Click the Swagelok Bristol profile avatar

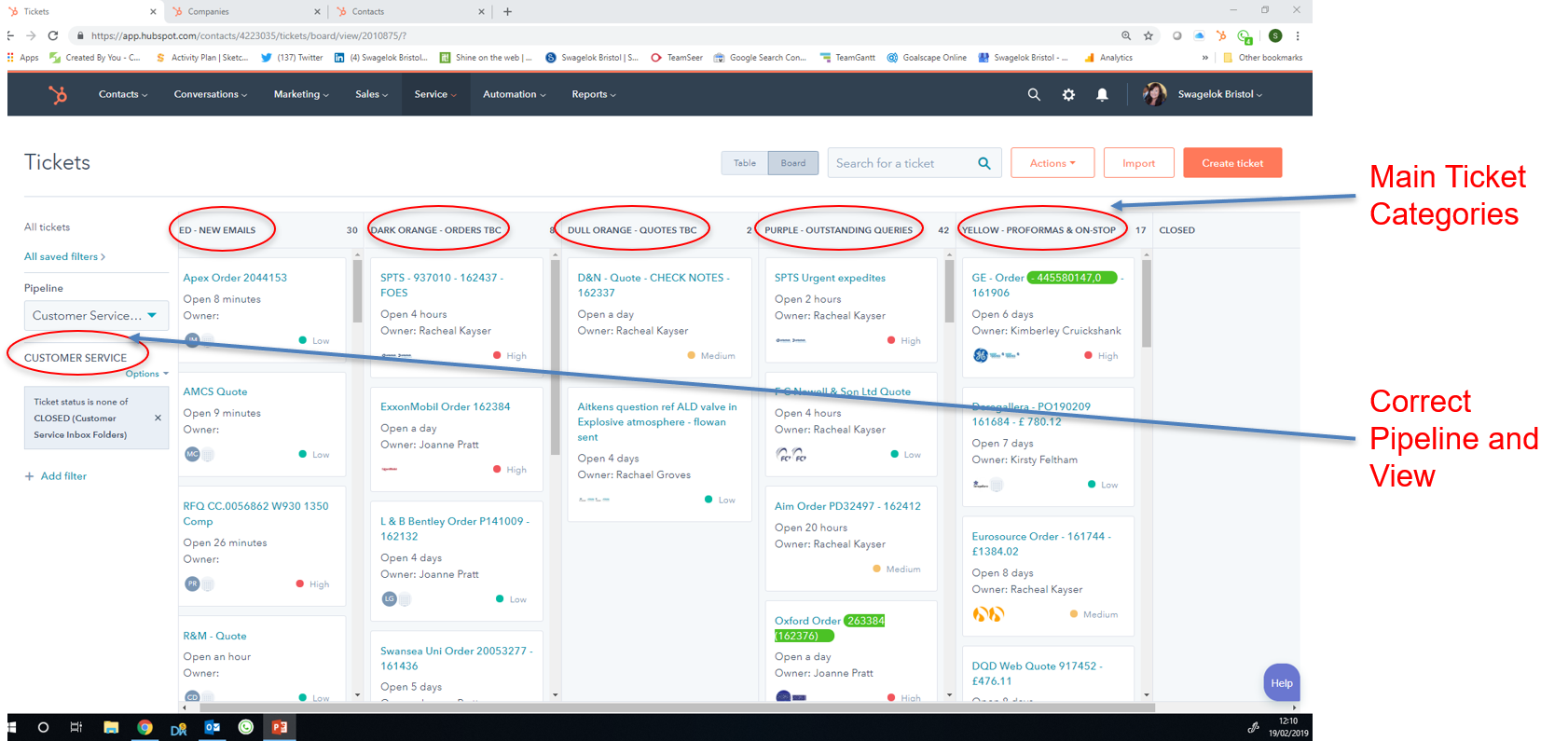(x=1155, y=94)
